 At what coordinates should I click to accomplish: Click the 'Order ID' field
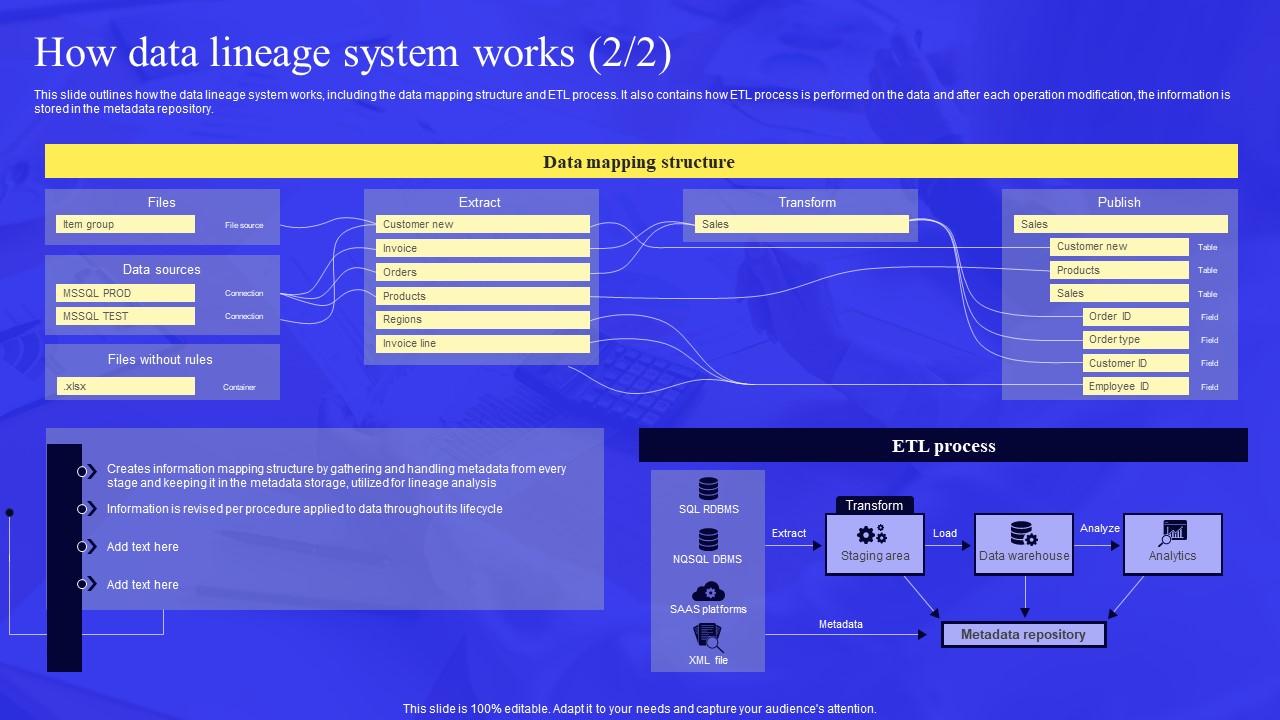(1136, 316)
